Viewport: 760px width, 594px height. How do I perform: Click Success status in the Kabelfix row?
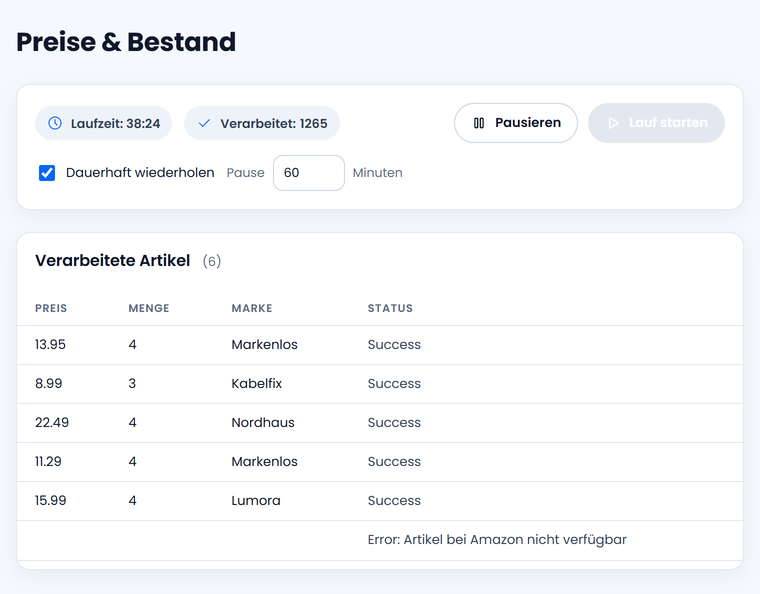pyautogui.click(x=394, y=384)
